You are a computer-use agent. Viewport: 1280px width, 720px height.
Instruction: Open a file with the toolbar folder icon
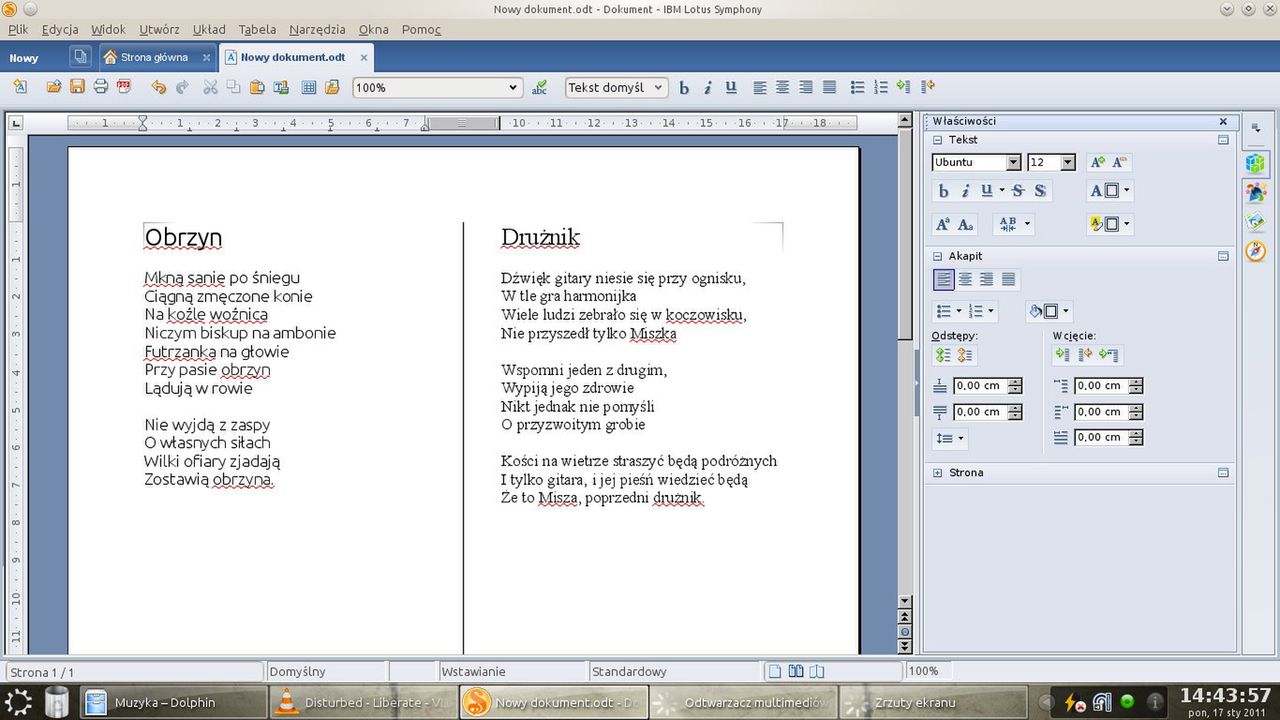(54, 87)
